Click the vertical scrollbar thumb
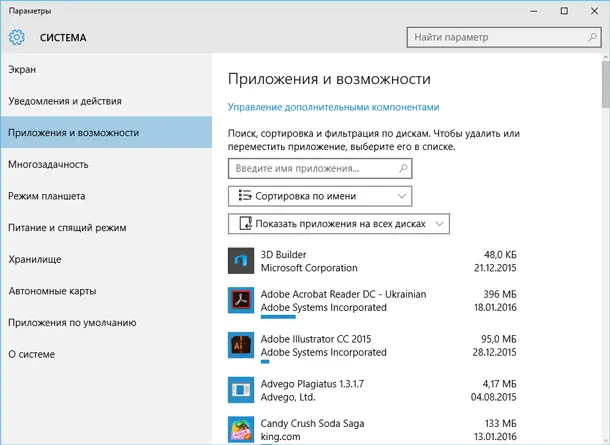610x445 pixels. [x=606, y=84]
